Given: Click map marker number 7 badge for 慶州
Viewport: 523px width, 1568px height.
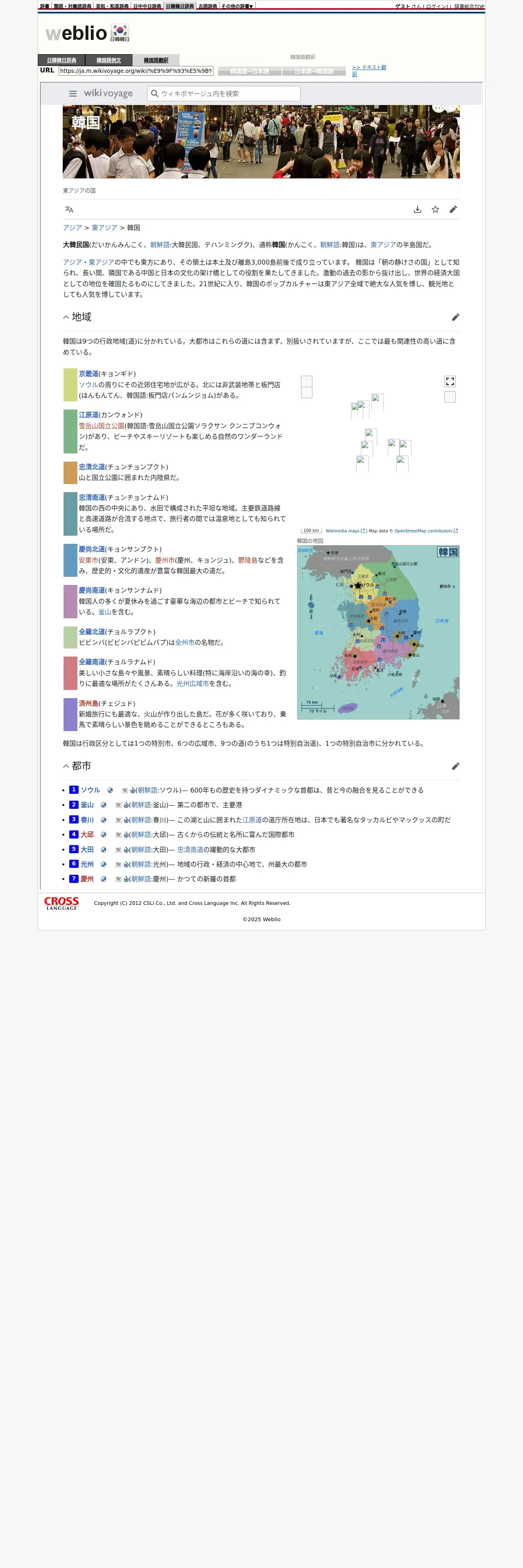Looking at the screenshot, I should pos(74,879).
